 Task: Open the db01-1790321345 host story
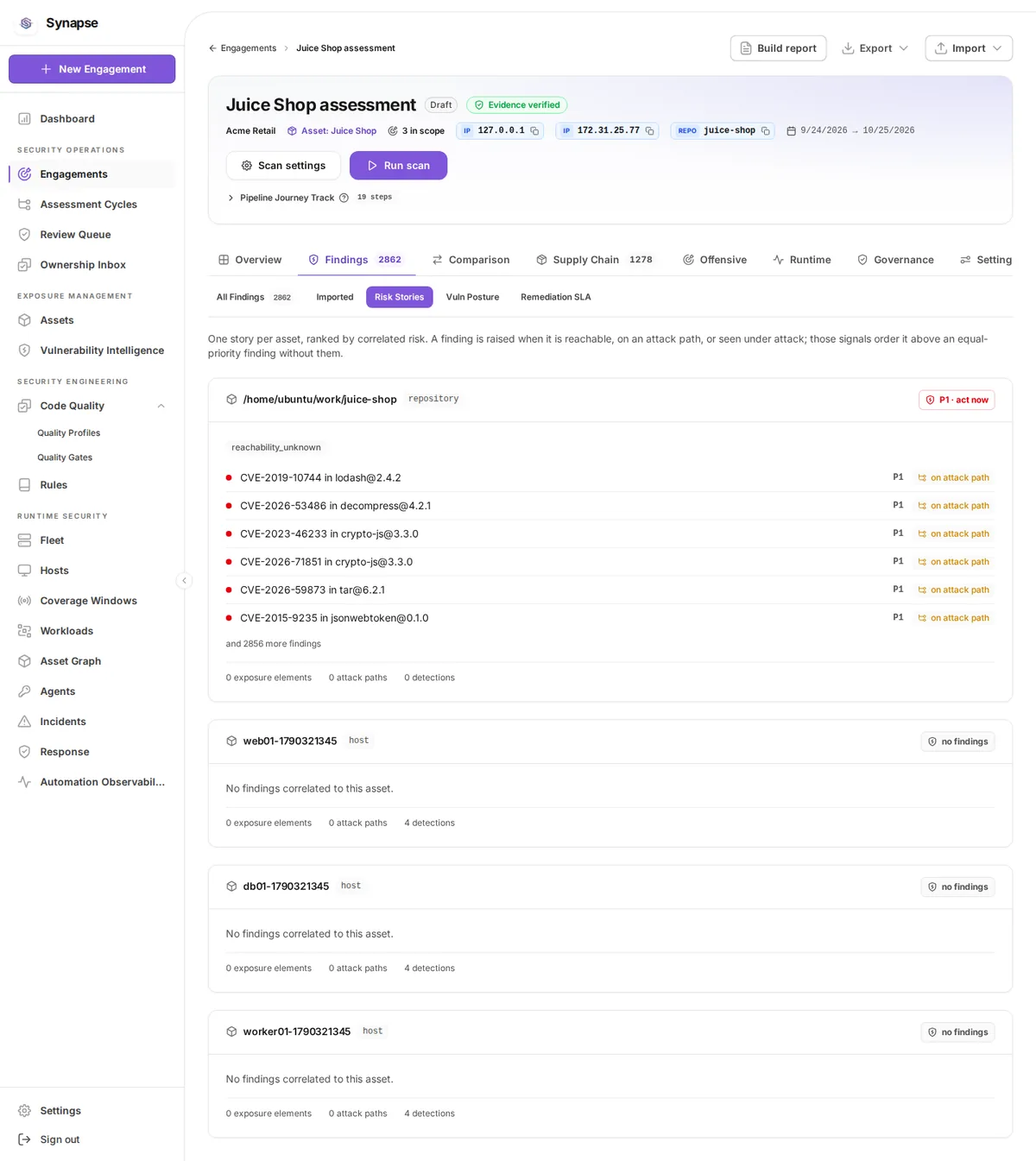pos(286,887)
